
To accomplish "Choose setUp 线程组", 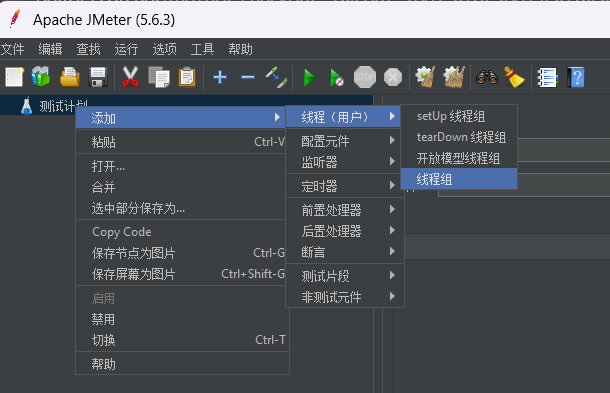I will click(459, 116).
